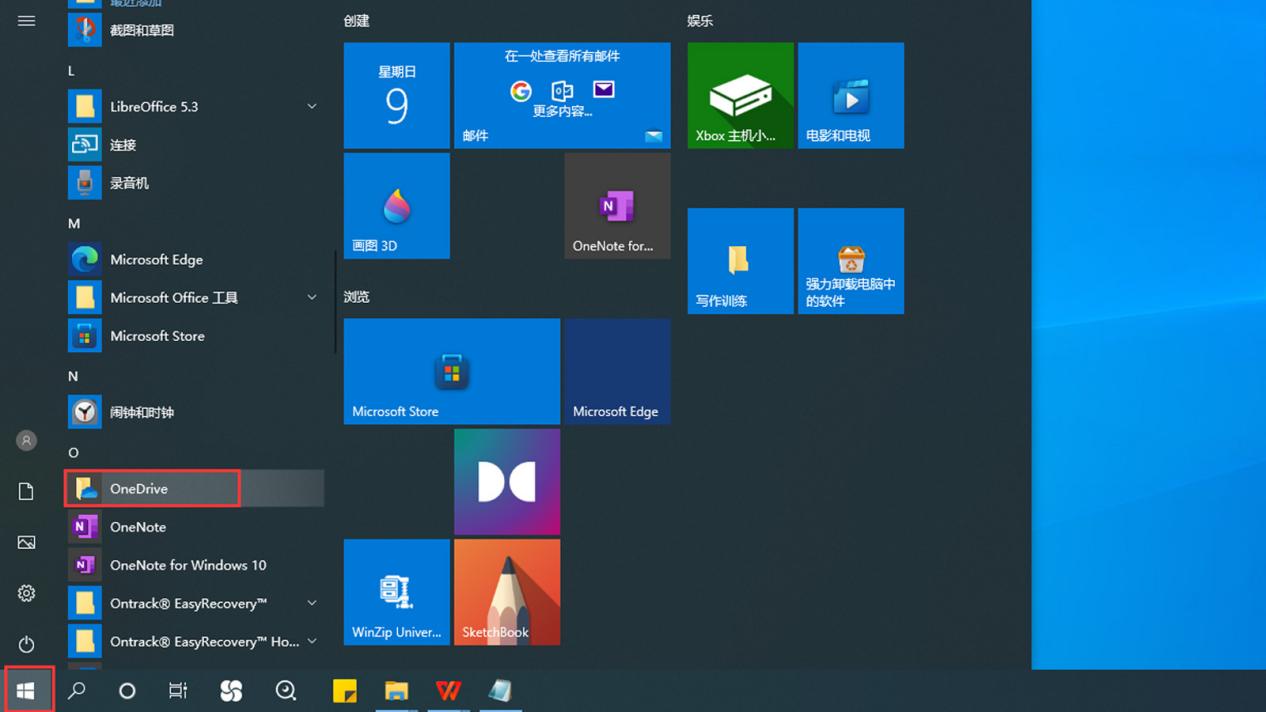The image size is (1266, 712).
Task: Open Microsoft Store in the app list
Action: click(x=195, y=336)
